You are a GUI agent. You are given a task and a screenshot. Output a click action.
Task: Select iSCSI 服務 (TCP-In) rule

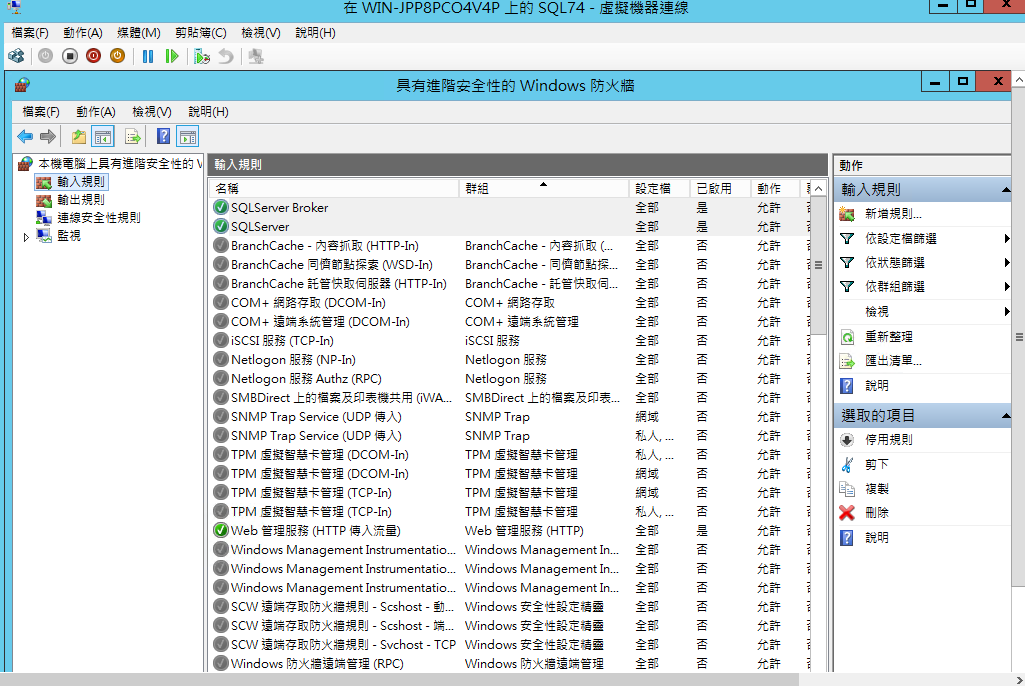coord(510,341)
